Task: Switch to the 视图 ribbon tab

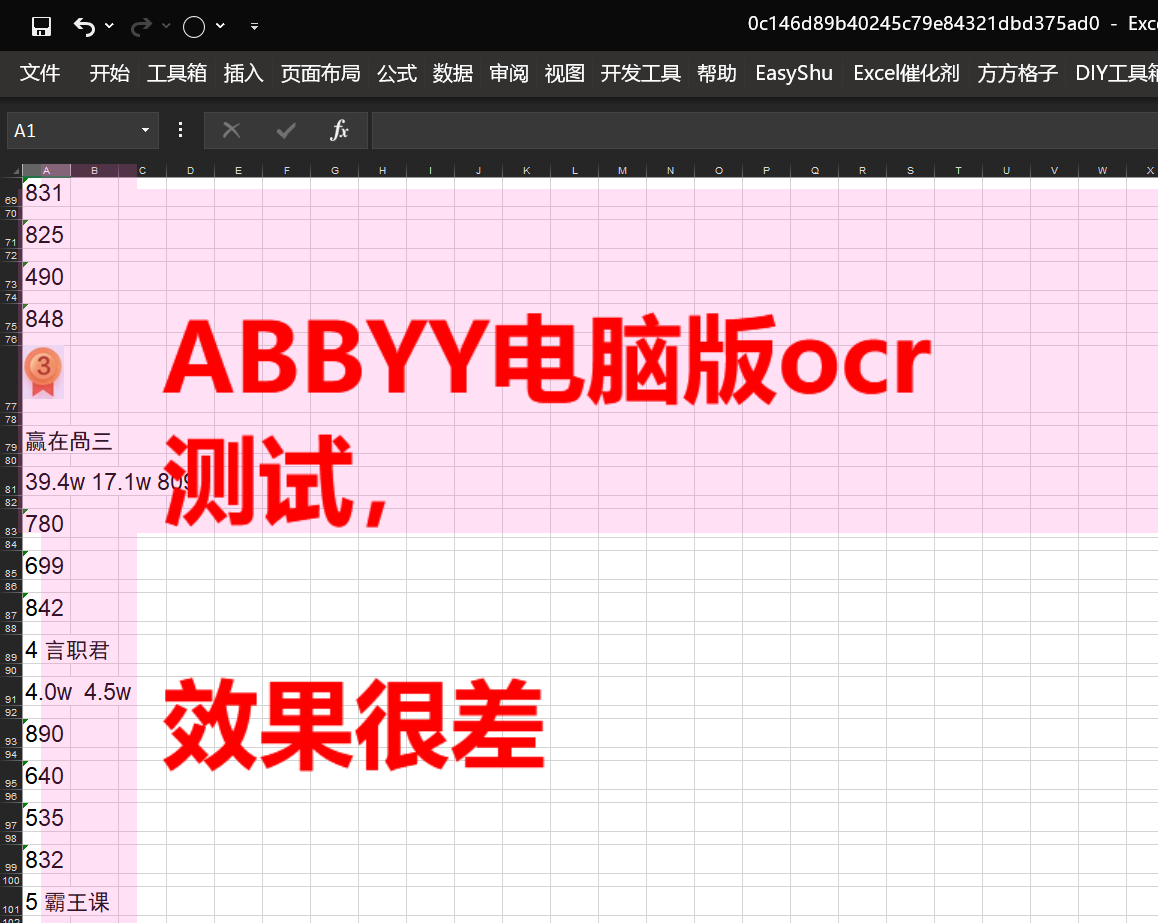Action: coord(565,73)
